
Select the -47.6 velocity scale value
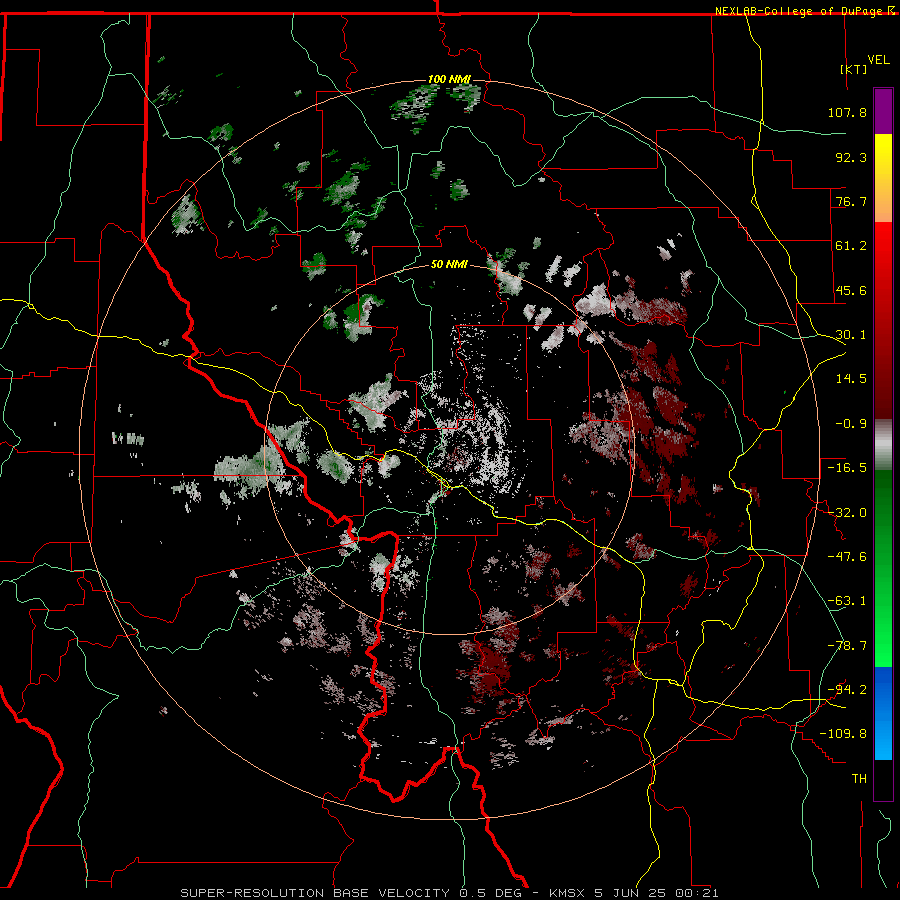pos(847,557)
